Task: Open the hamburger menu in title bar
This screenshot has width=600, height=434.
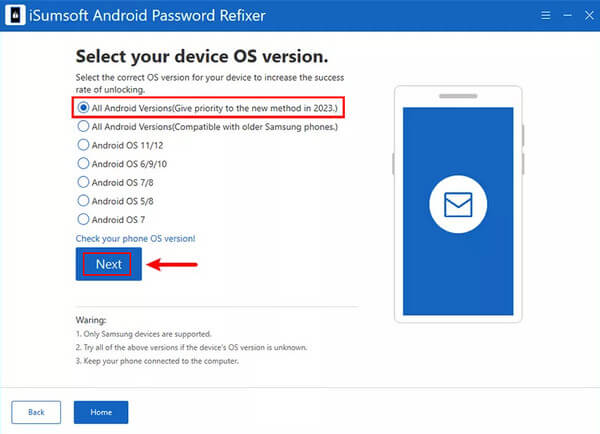Action: [546, 15]
